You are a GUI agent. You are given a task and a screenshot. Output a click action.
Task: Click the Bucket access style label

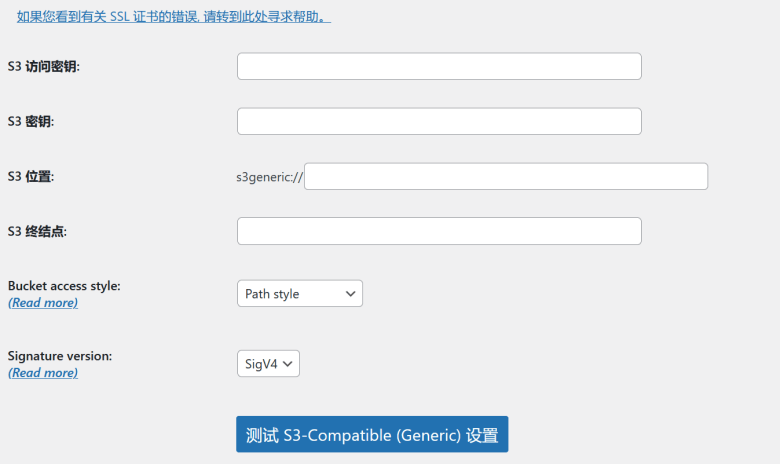click(64, 286)
